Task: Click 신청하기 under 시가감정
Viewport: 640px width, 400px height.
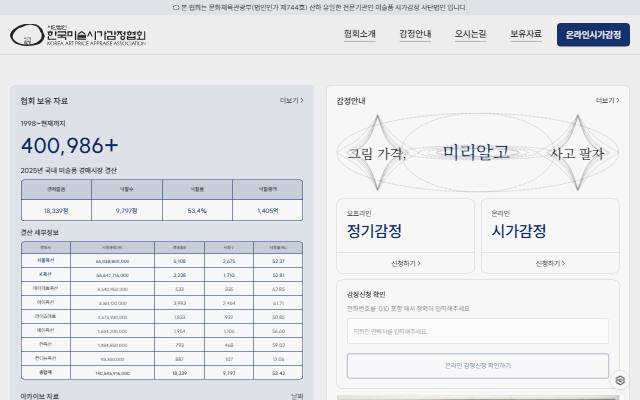Action: click(550, 264)
